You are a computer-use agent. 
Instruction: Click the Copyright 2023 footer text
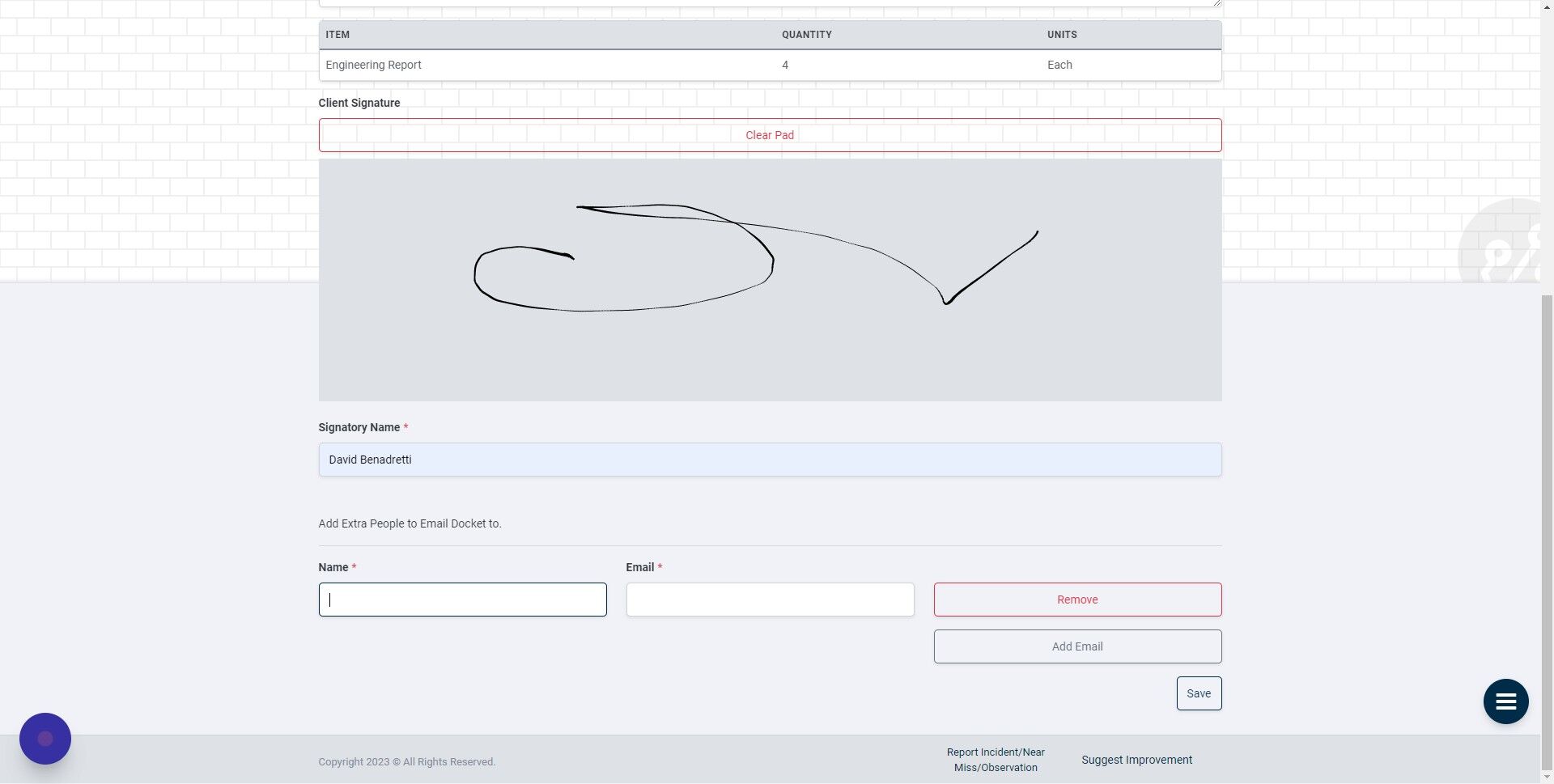pyautogui.click(x=406, y=761)
